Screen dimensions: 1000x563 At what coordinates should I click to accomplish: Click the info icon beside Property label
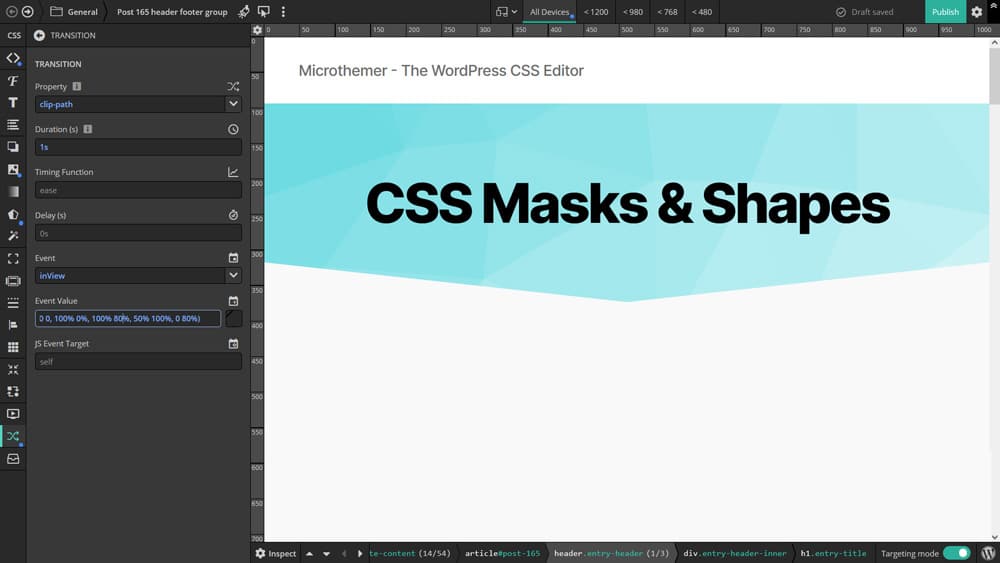coord(77,86)
